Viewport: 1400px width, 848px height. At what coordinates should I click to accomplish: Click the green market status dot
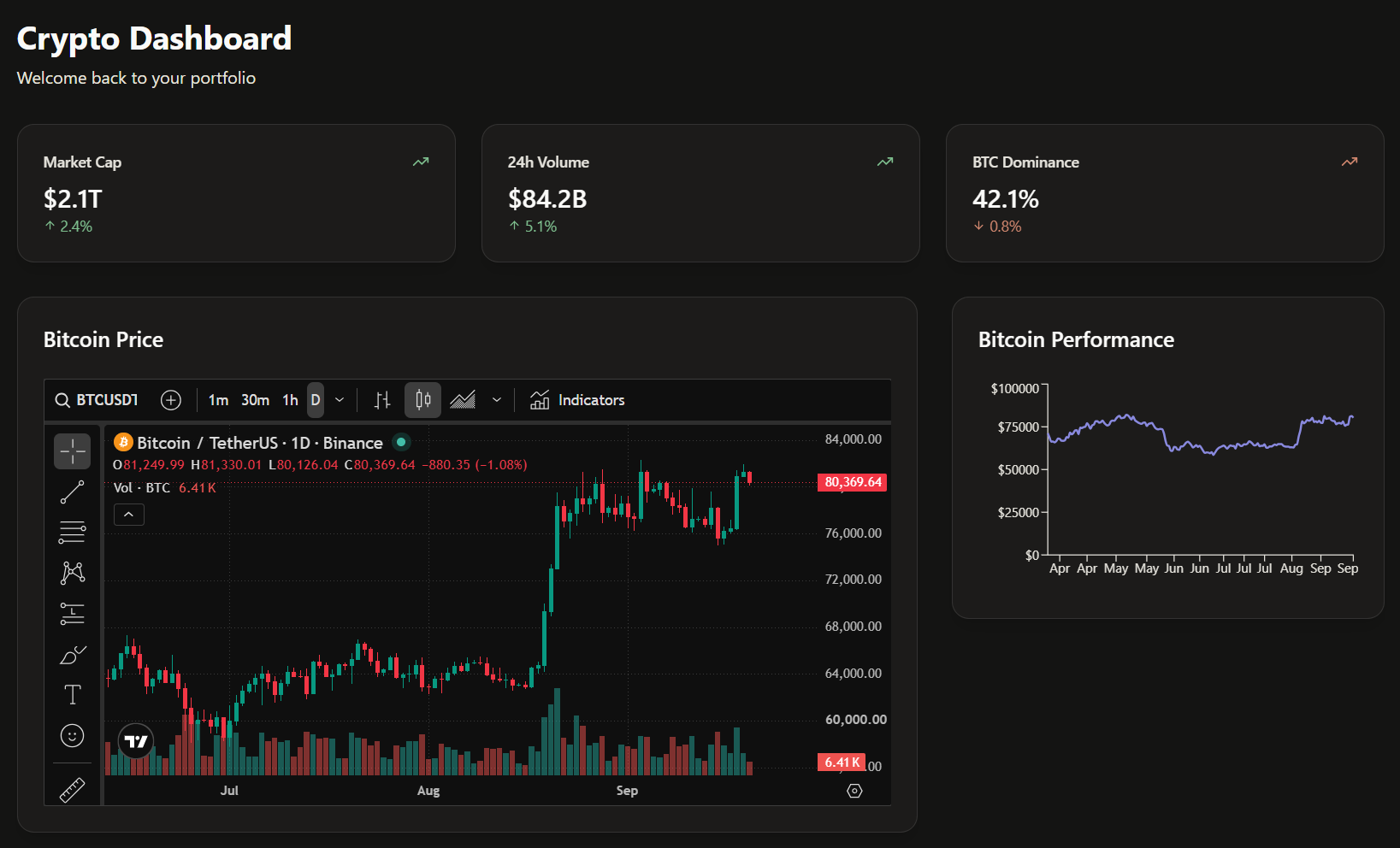pos(401,442)
